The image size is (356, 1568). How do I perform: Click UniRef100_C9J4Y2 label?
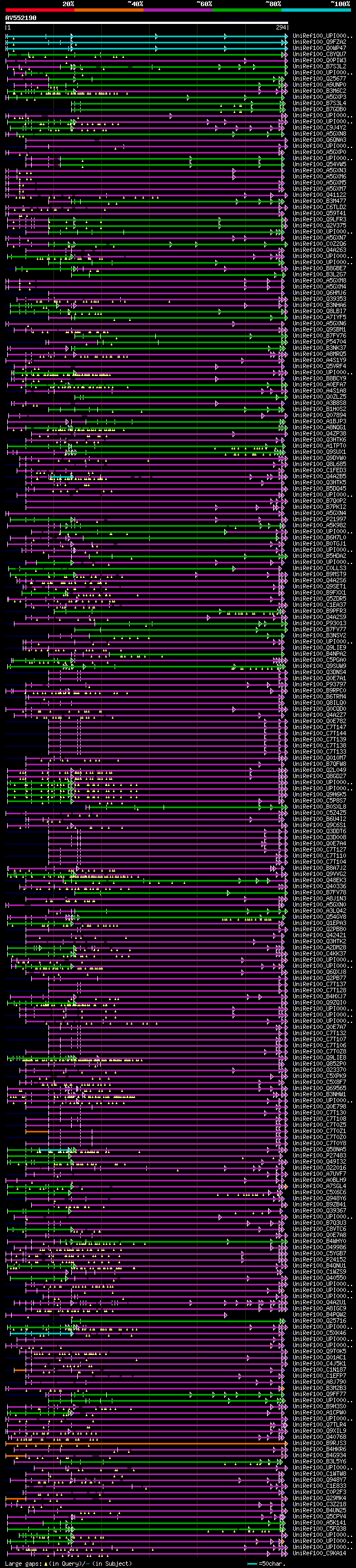click(x=319, y=127)
